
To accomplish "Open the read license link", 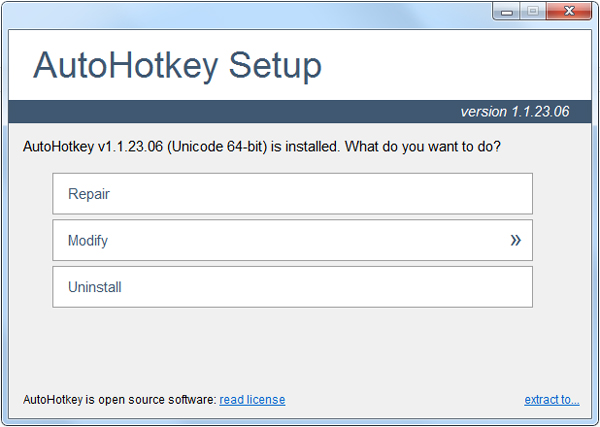I will point(252,400).
